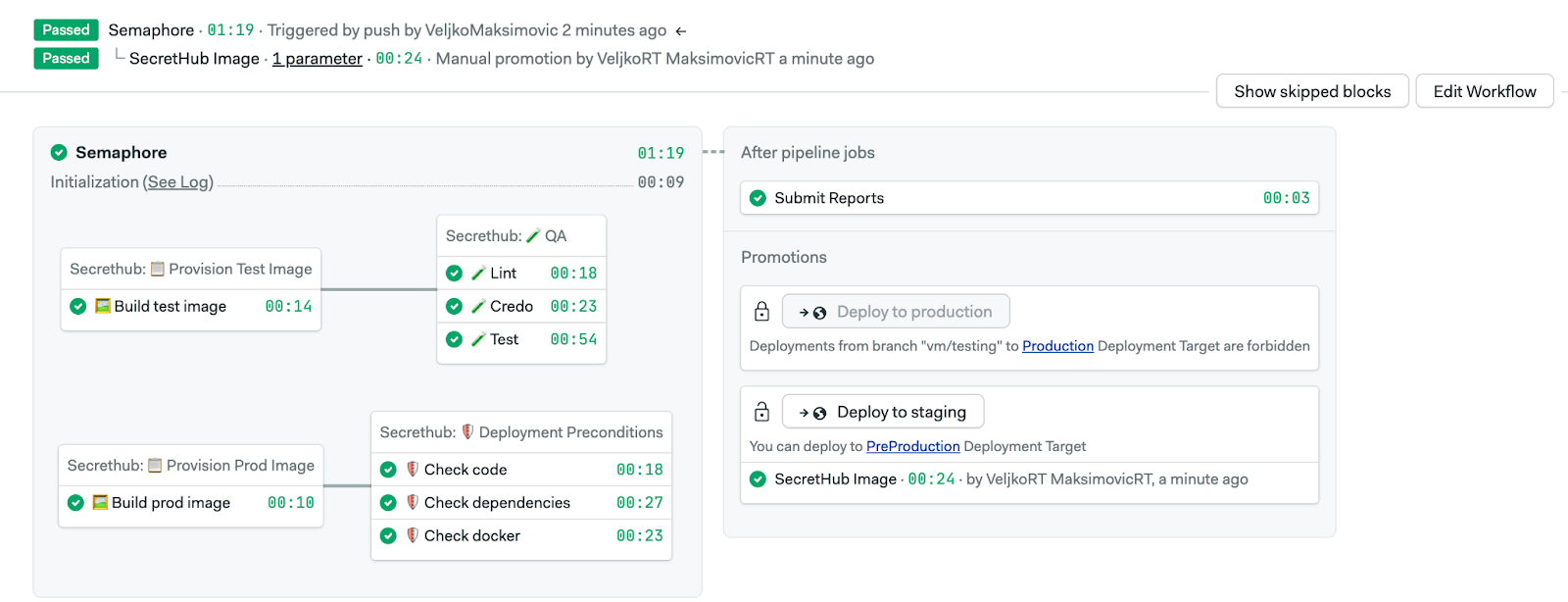
Task: Click the picture icon in Build prod image
Action: coord(100,502)
